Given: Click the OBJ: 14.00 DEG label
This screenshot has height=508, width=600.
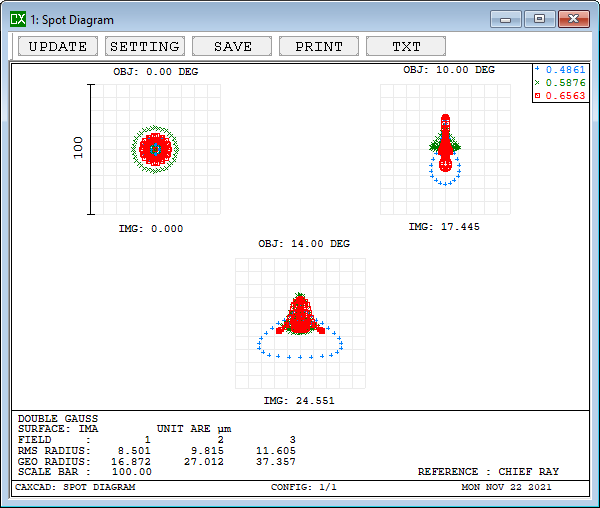Looking at the screenshot, I should (304, 244).
